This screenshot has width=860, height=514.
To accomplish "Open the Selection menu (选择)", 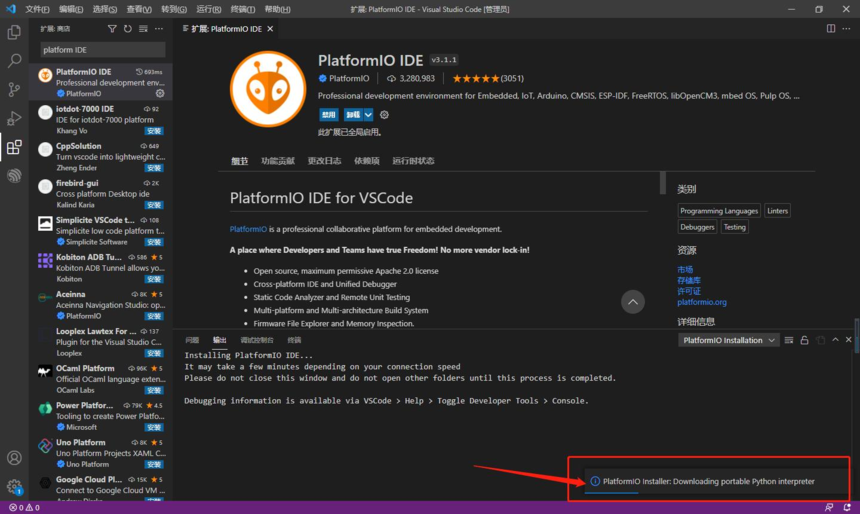I will (105, 9).
